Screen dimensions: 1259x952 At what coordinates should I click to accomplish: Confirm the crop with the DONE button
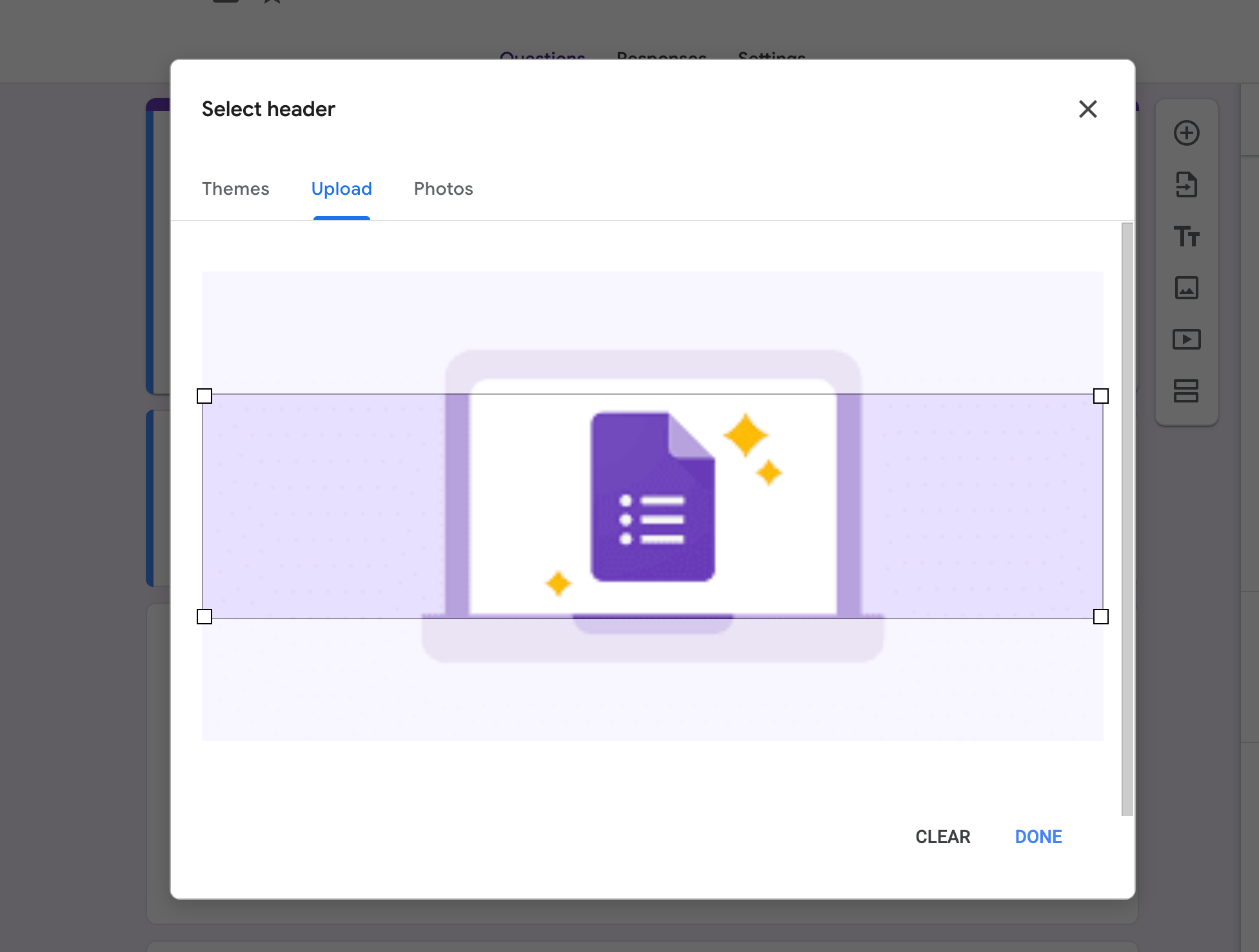pos(1038,837)
